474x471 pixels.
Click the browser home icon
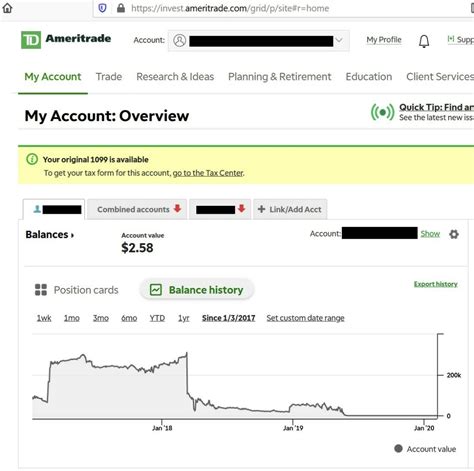(x=7, y=8)
